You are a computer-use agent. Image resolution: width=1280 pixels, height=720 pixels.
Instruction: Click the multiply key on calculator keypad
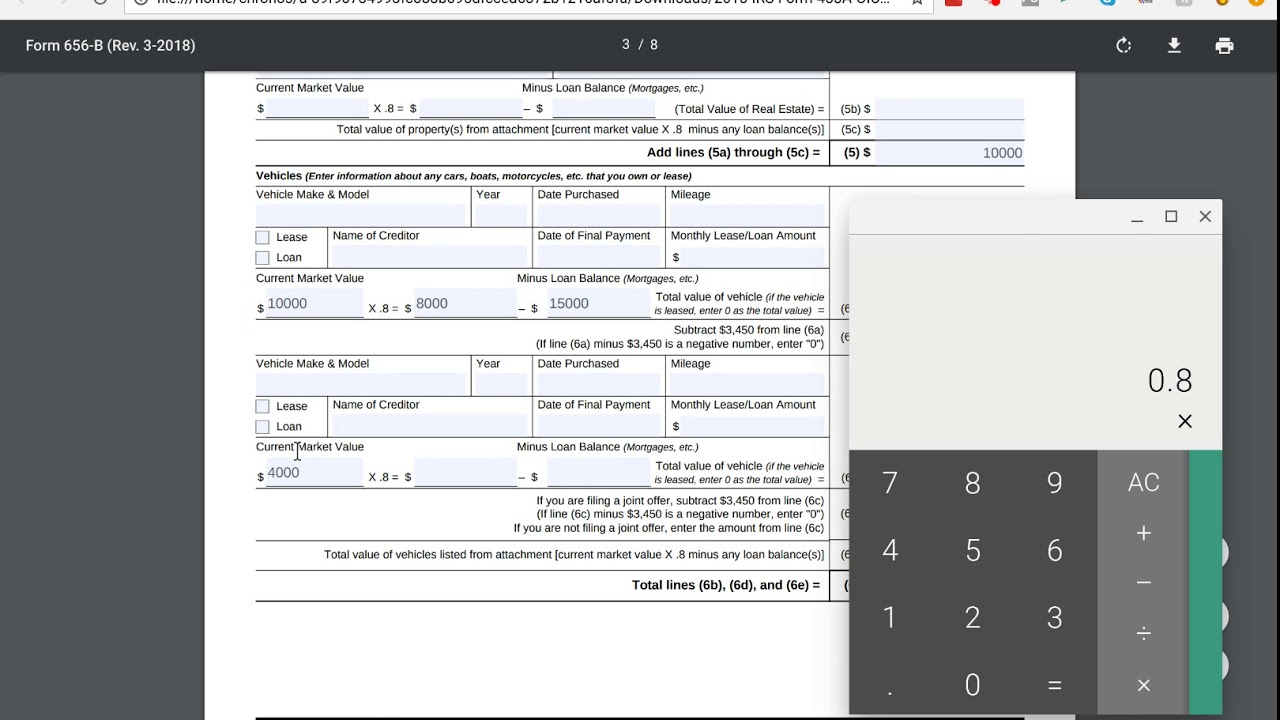(1143, 685)
